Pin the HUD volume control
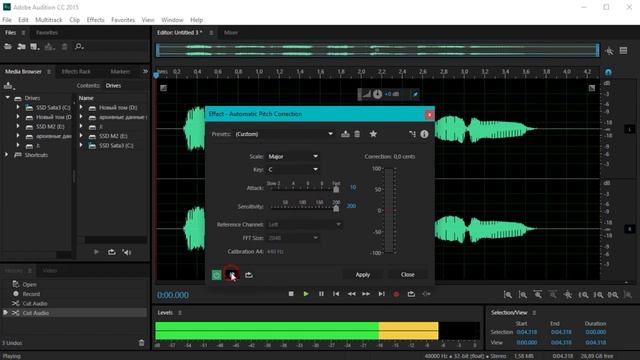The height and width of the screenshot is (360, 640). pos(415,94)
